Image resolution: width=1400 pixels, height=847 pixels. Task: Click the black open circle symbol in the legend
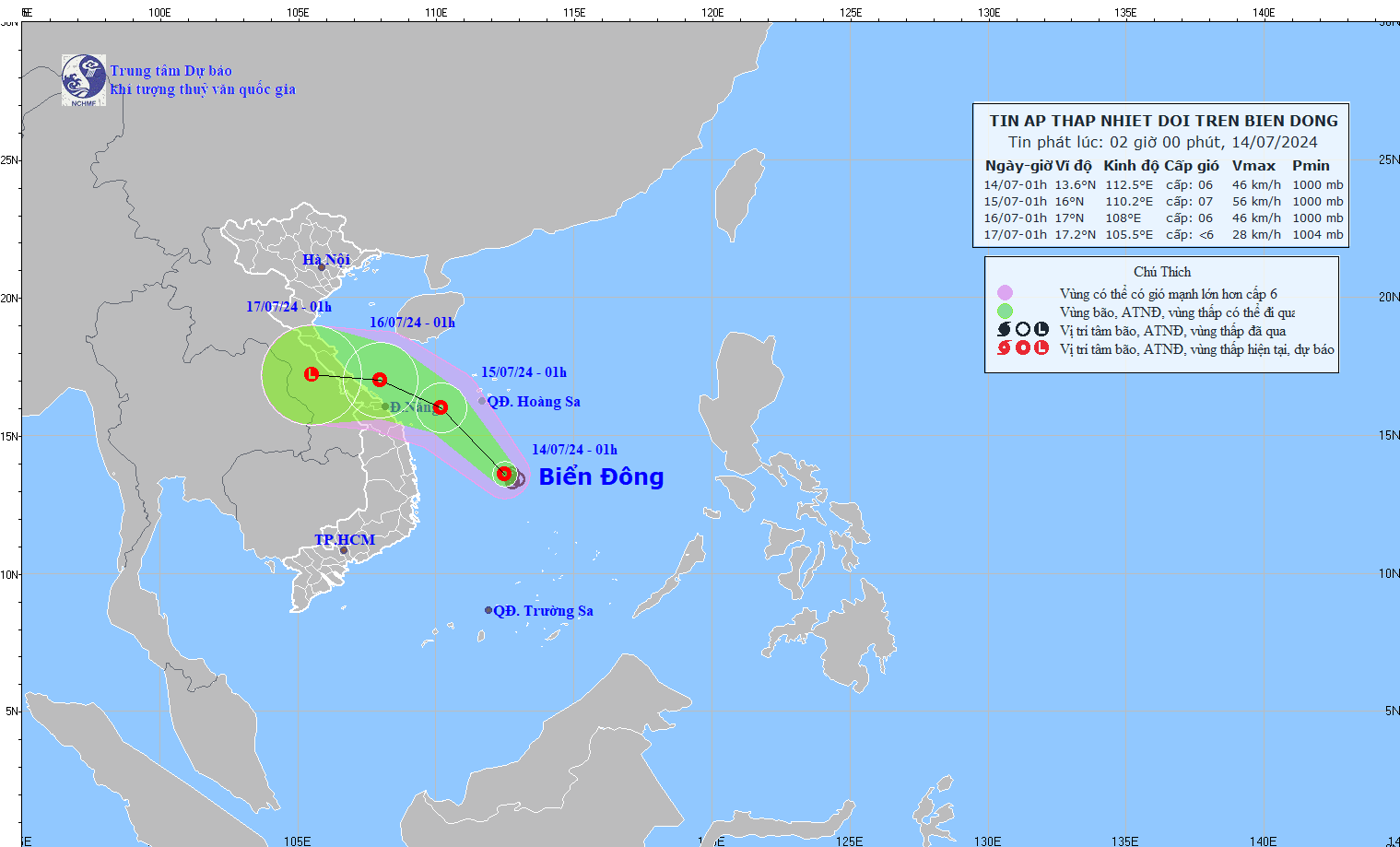coord(1023,330)
